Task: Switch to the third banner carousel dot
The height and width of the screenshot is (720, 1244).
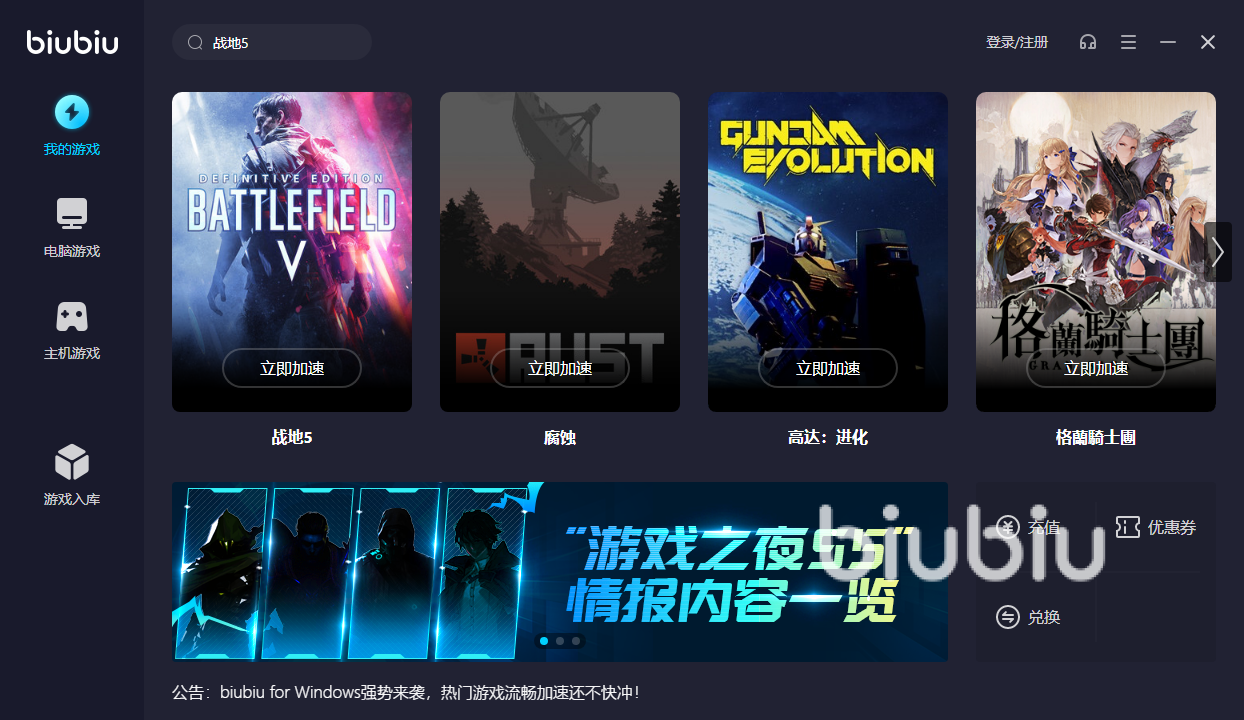Action: pos(576,641)
